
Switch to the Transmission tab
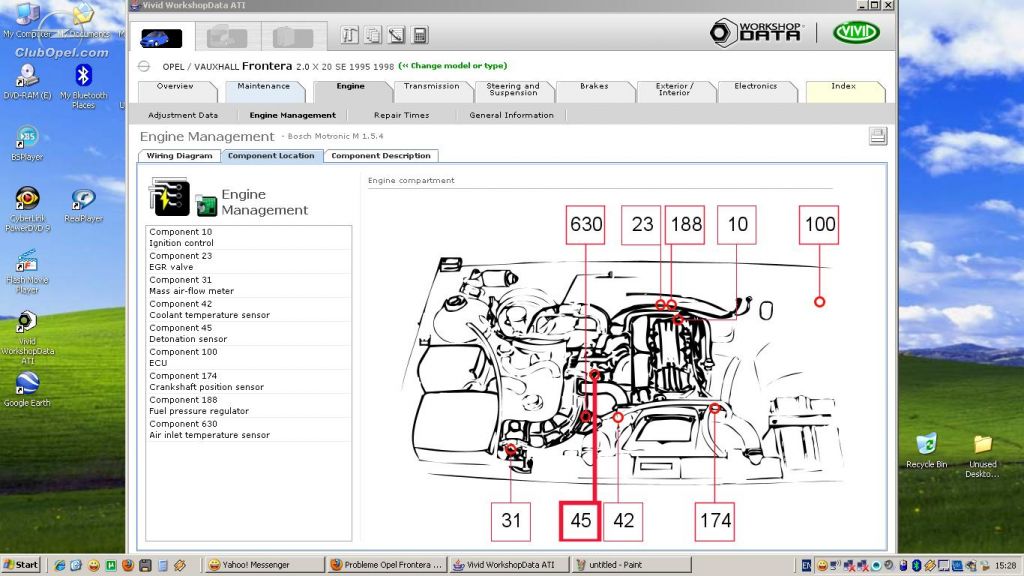[432, 90]
